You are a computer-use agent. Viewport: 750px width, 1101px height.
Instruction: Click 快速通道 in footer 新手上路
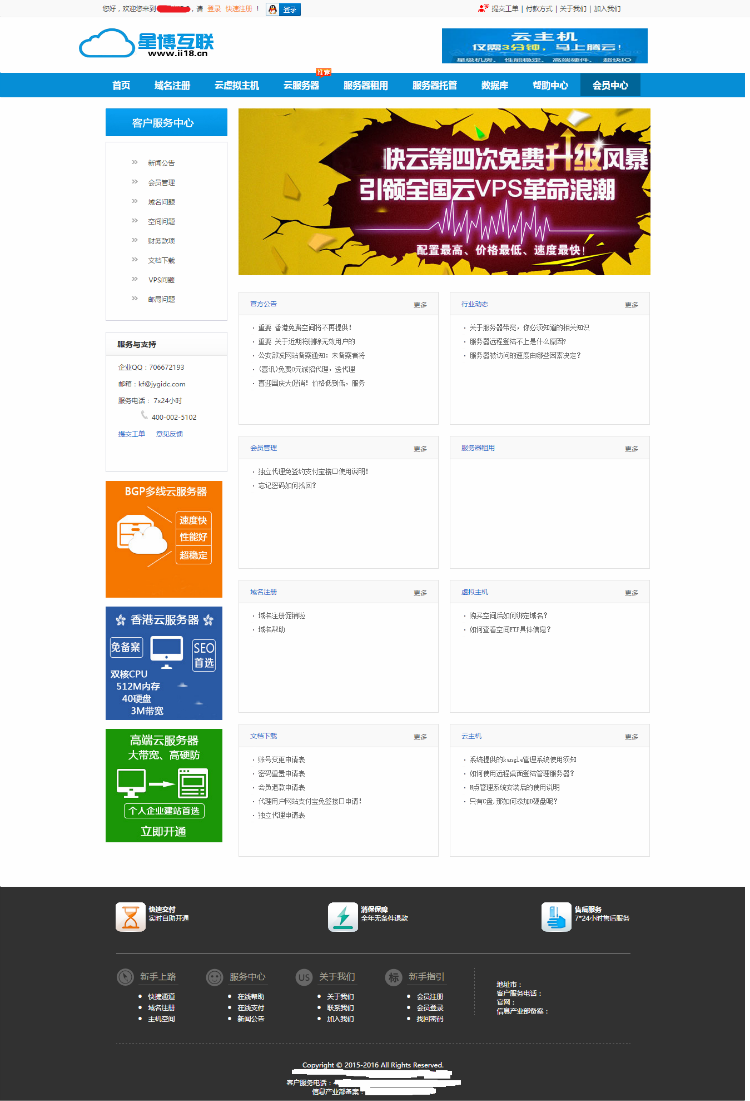point(162,997)
